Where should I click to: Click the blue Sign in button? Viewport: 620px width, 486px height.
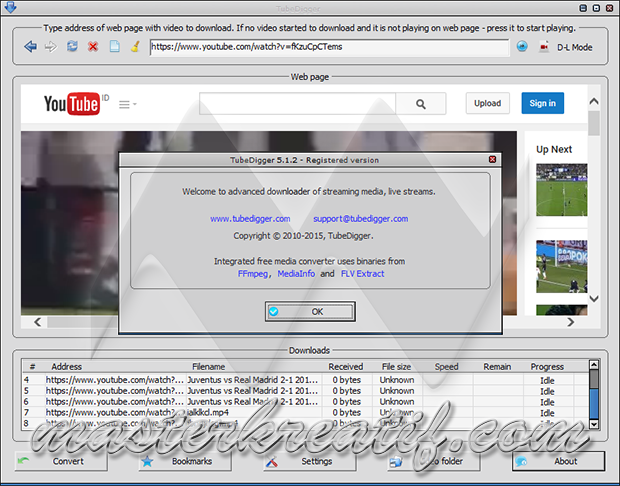pos(542,103)
